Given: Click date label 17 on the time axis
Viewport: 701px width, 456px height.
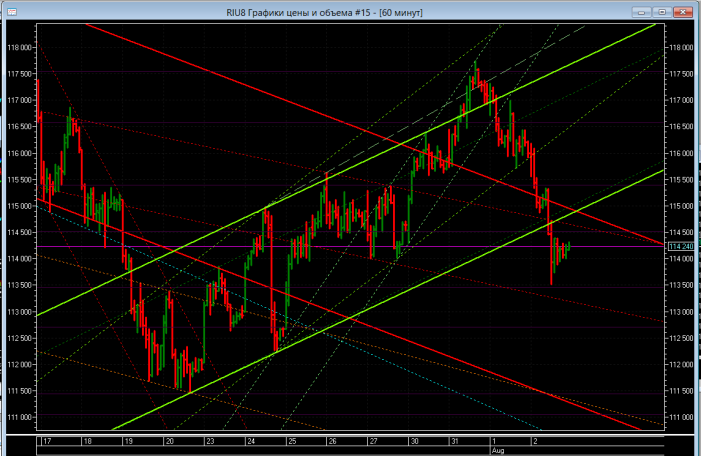Looking at the screenshot, I should point(47,441).
